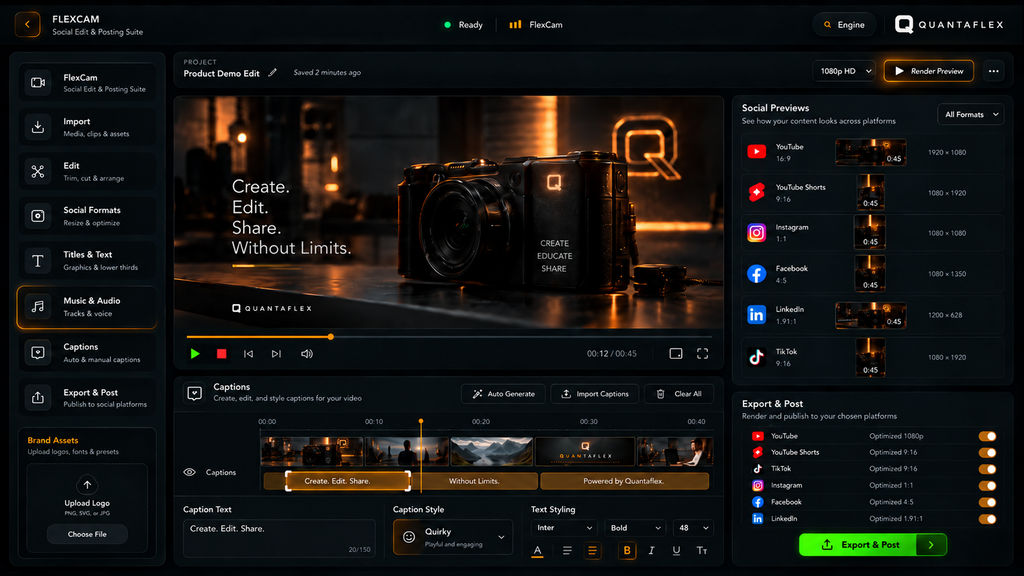Click the theater mode view icon

click(x=676, y=353)
